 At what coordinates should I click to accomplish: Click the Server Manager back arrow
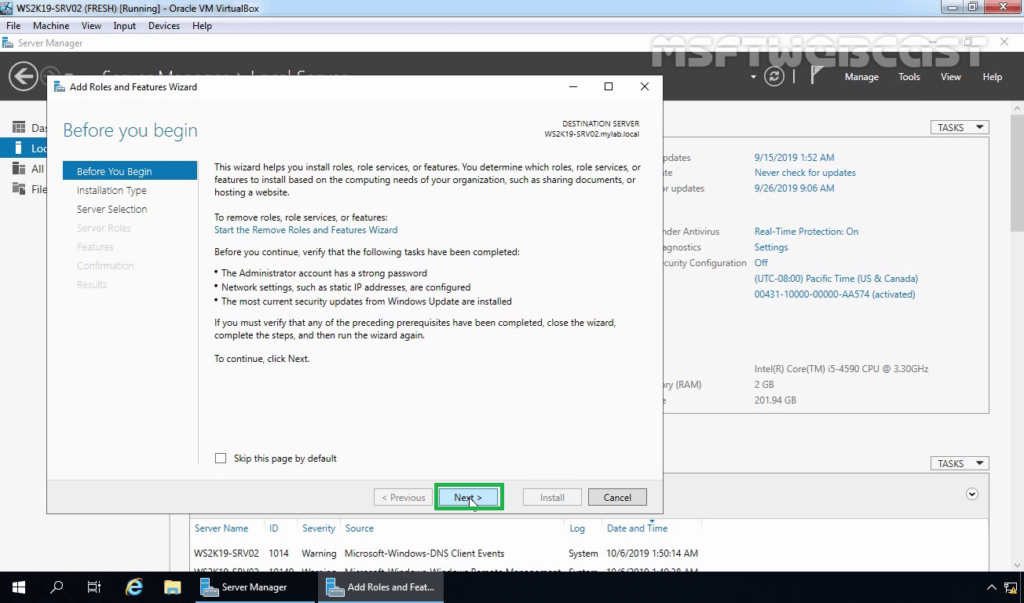22,76
